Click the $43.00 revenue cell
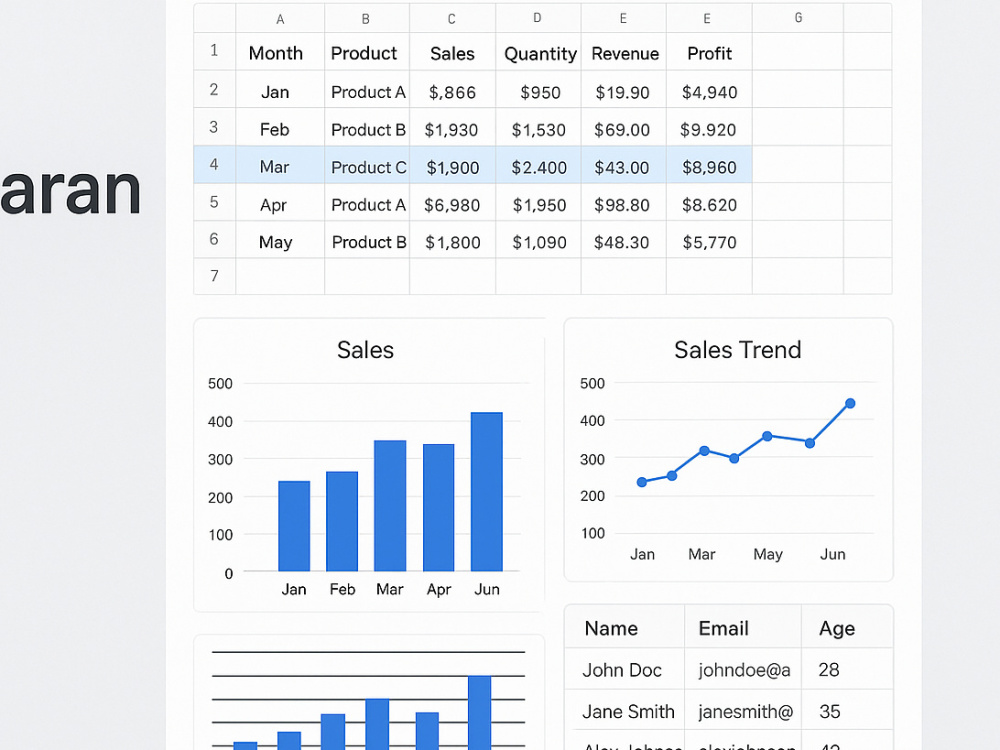1000x750 pixels. [624, 165]
